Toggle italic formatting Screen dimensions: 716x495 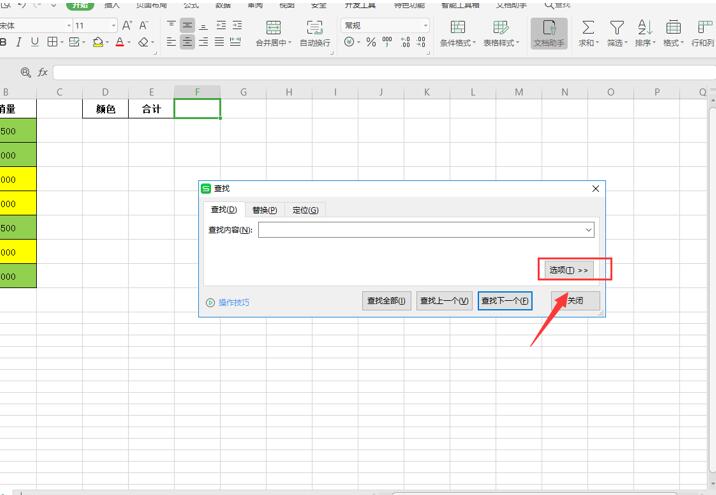(19, 42)
